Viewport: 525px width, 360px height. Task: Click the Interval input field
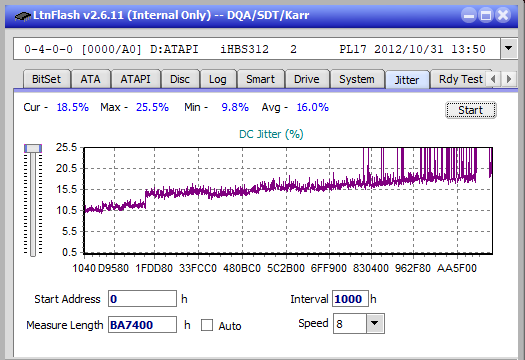pos(350,299)
